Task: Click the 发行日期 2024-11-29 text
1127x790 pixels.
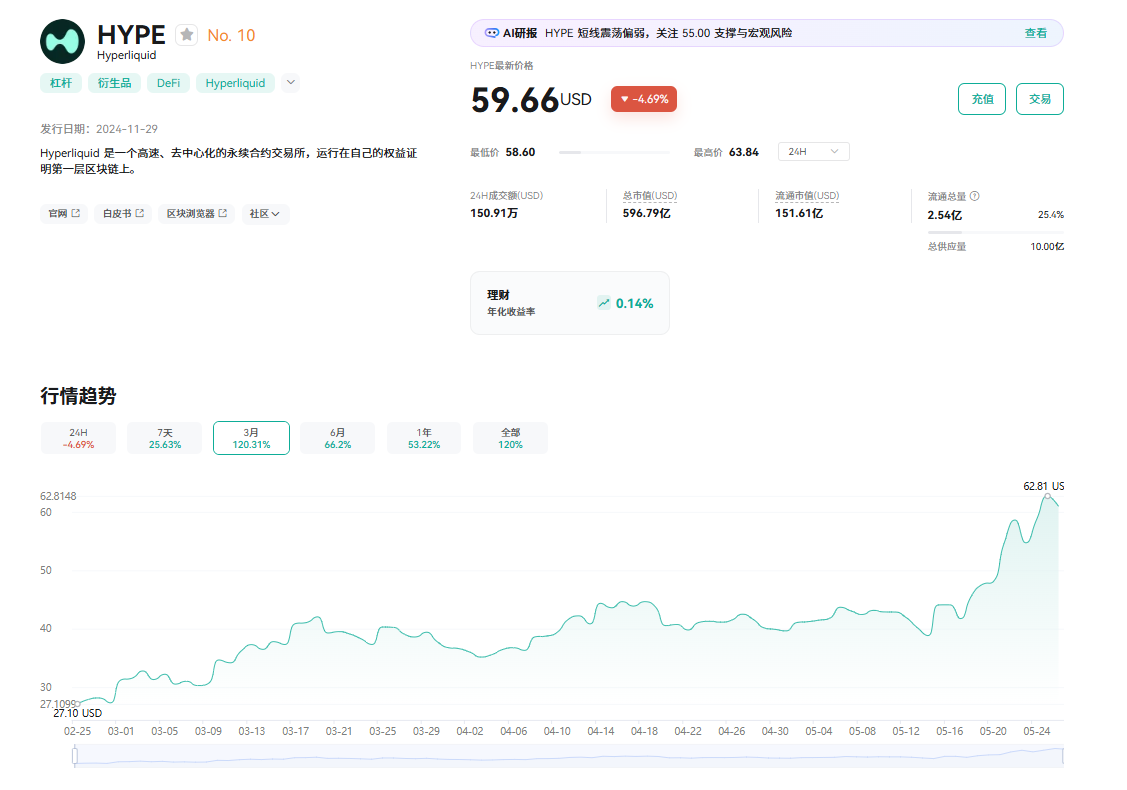Action: (99, 129)
